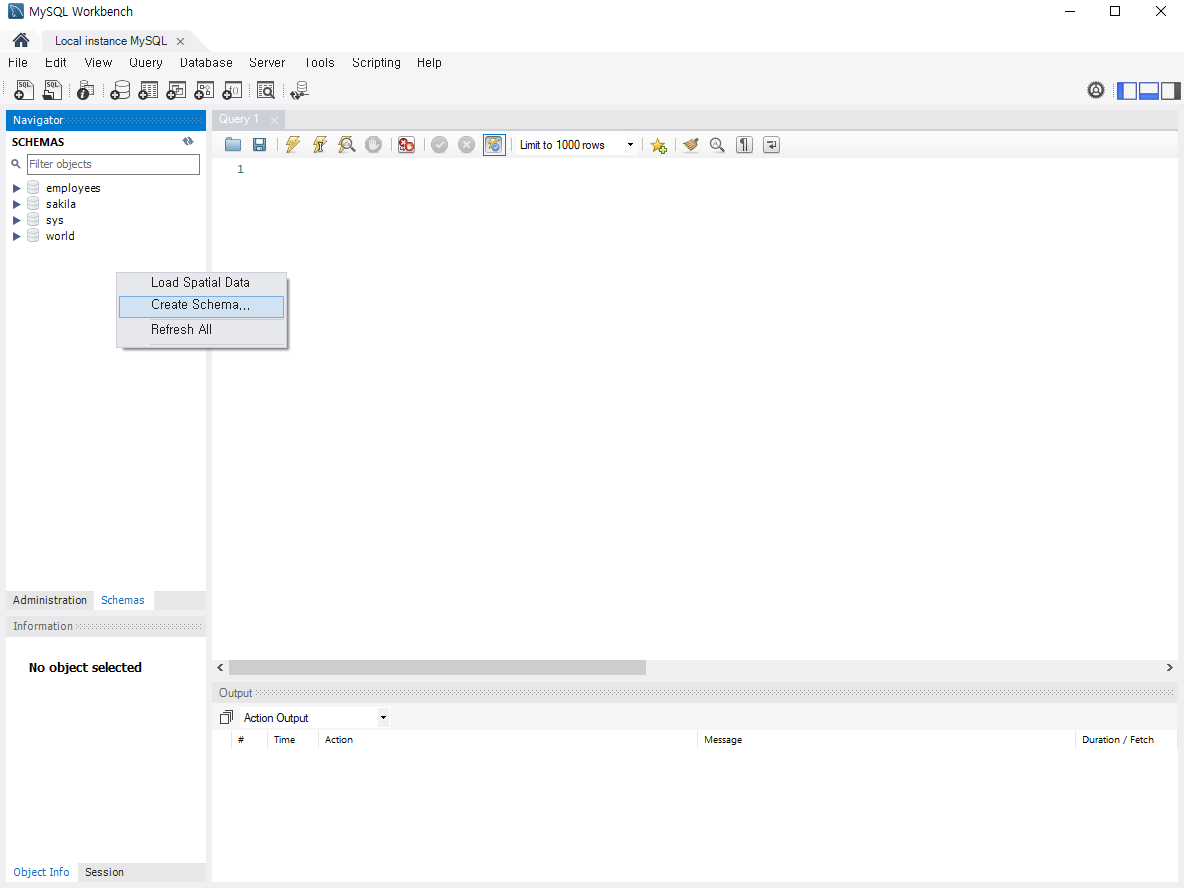Open the find panel magnifier icon
Screen dimensions: 1184x888
(717, 145)
